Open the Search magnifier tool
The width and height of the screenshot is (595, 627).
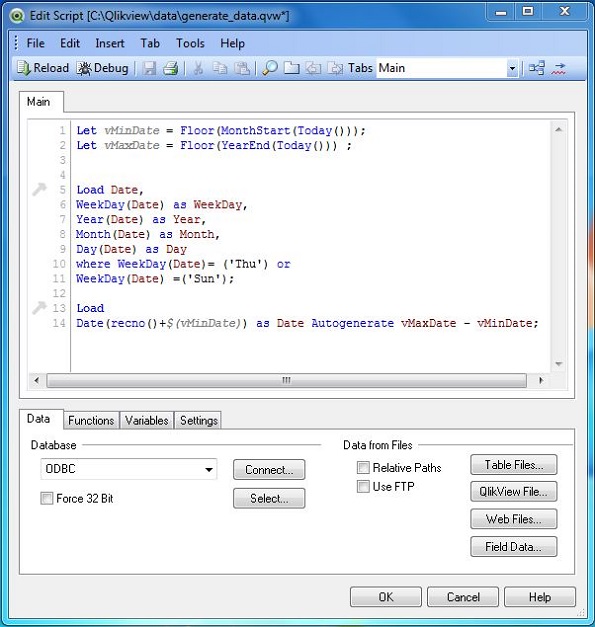[x=270, y=68]
